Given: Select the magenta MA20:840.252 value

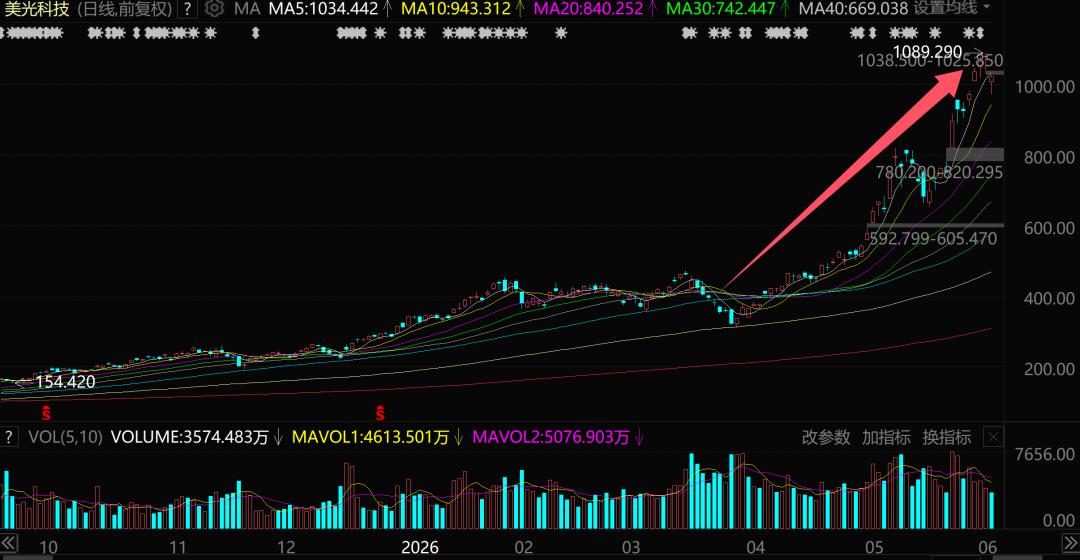Looking at the screenshot, I should coord(588,9).
